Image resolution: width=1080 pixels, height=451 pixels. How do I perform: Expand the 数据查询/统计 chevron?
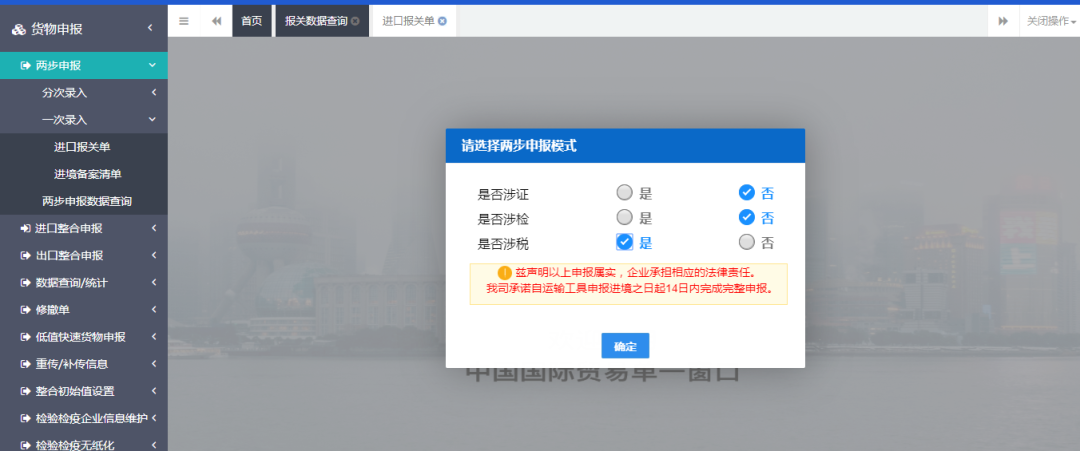(154, 282)
